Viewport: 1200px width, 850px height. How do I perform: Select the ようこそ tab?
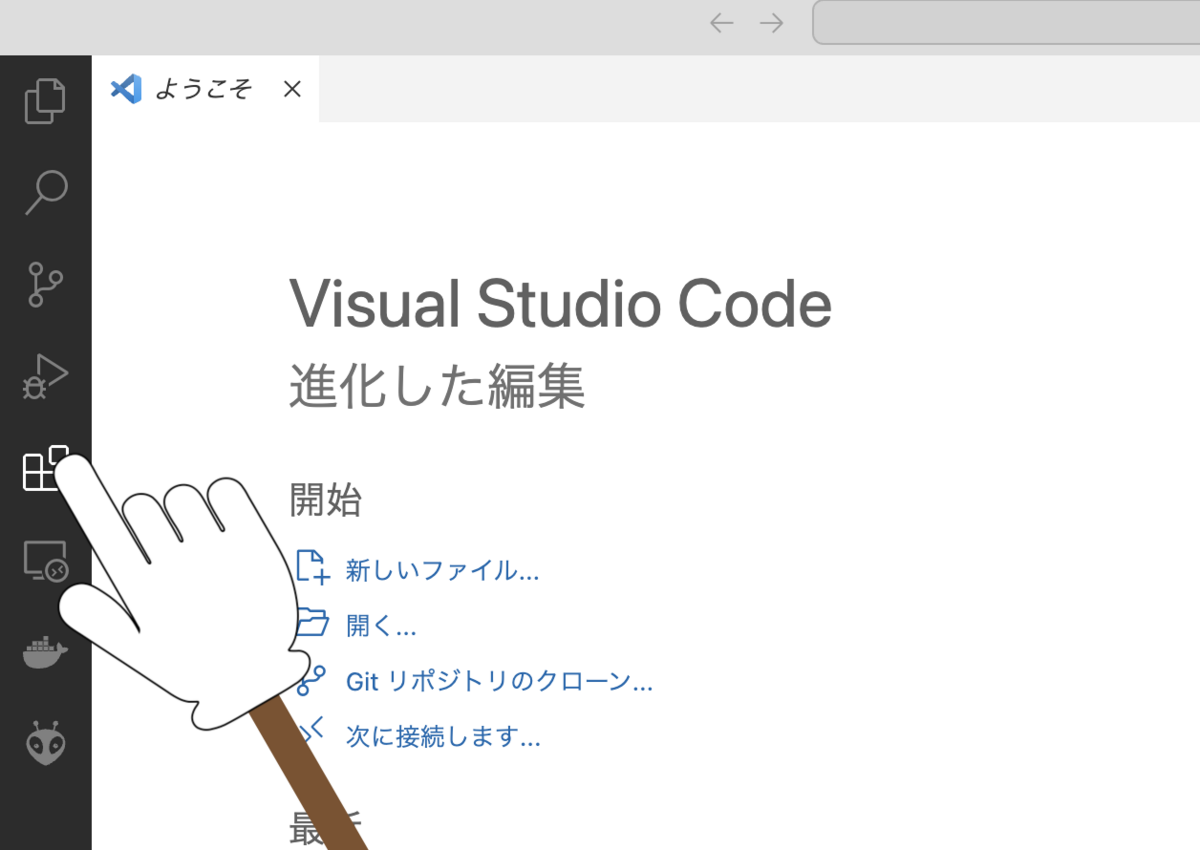[206, 89]
